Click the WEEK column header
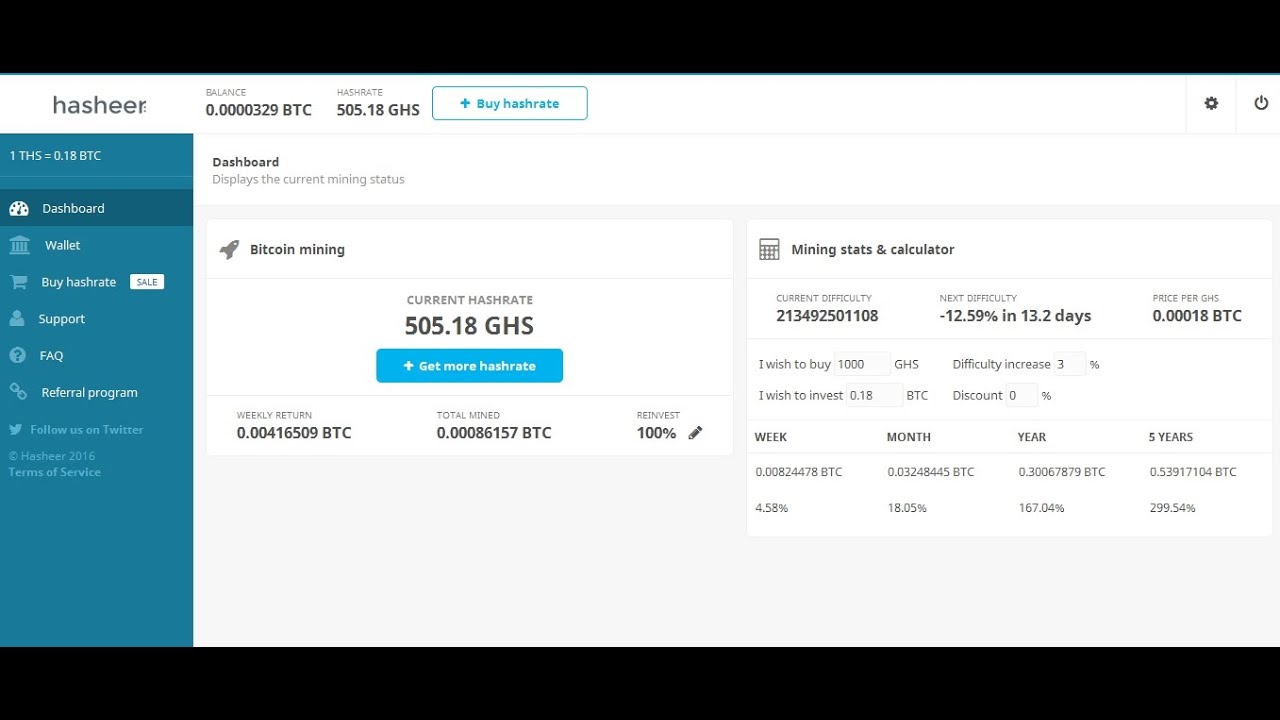 [x=771, y=437]
